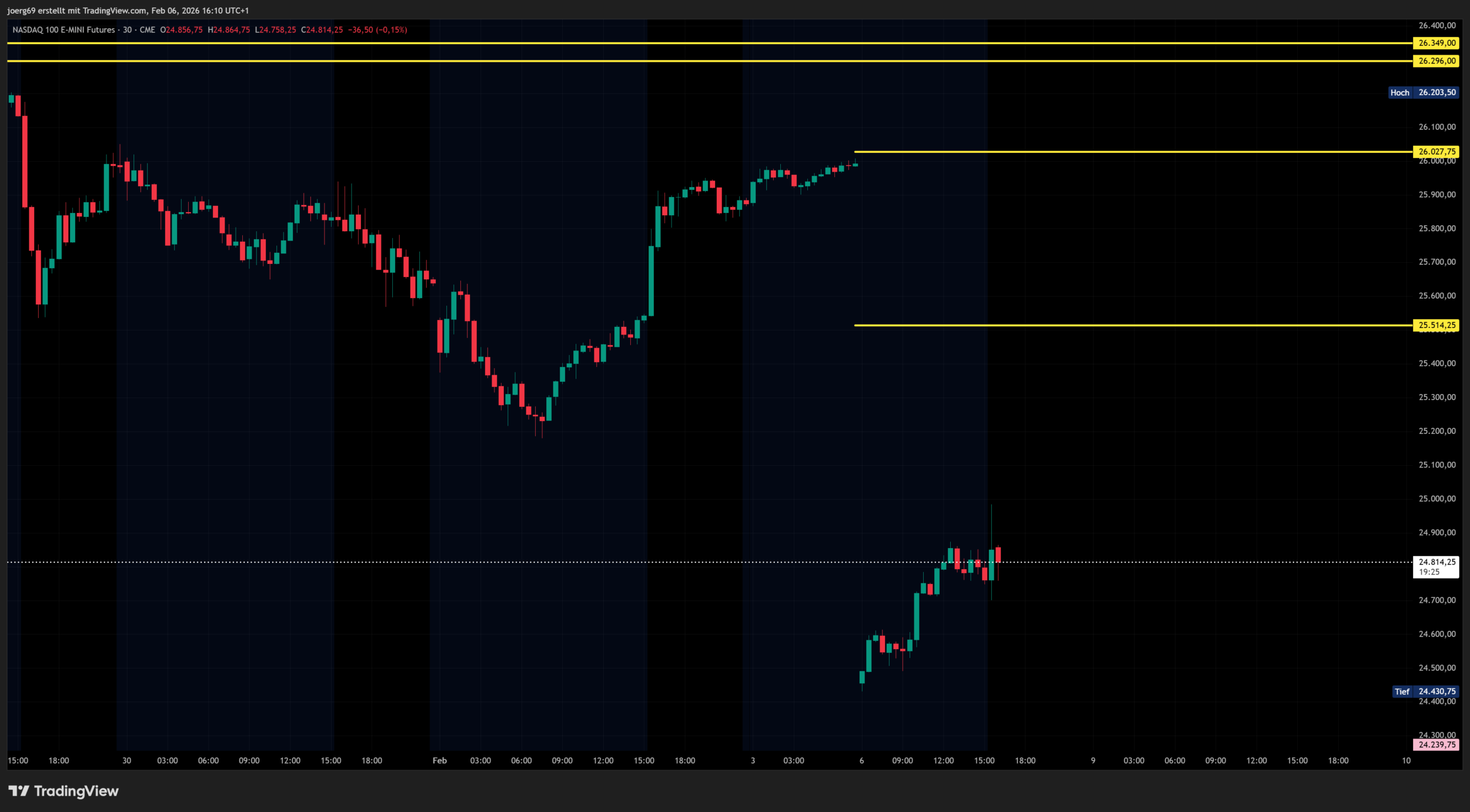
Task: Click the 26.400,00 price axis label
Action: tap(1436, 25)
